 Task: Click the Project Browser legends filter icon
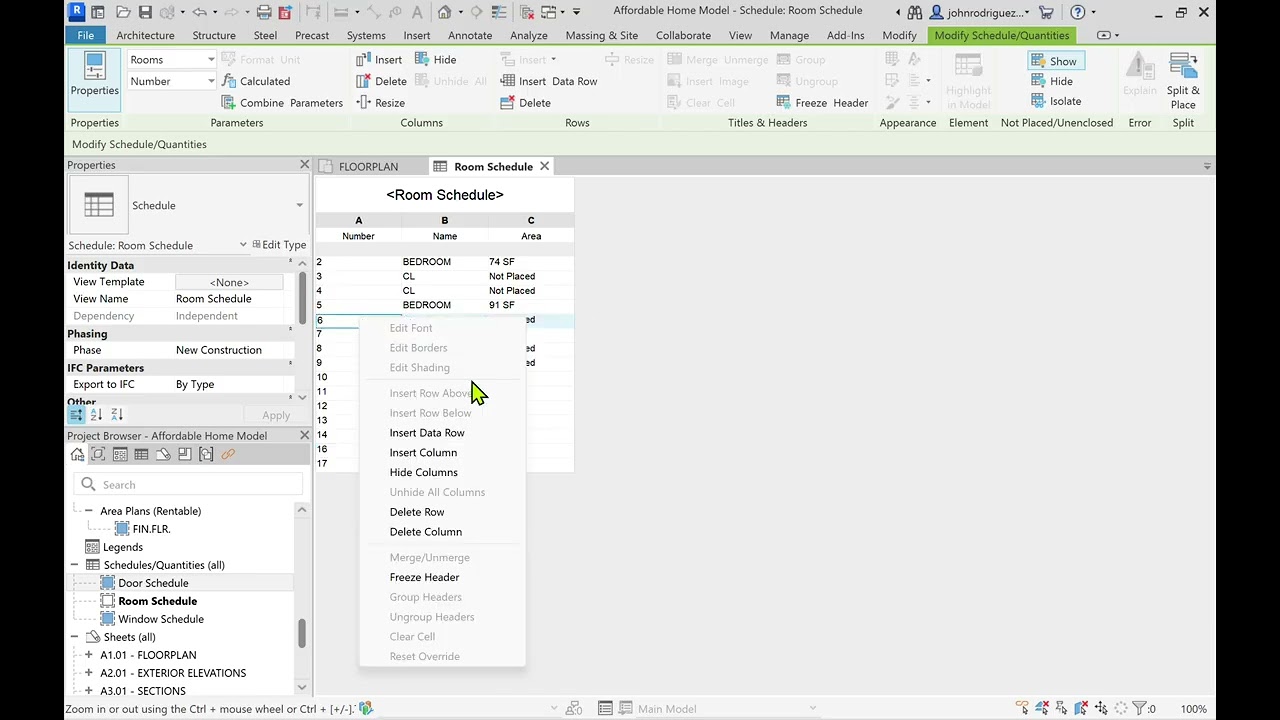tap(120, 454)
